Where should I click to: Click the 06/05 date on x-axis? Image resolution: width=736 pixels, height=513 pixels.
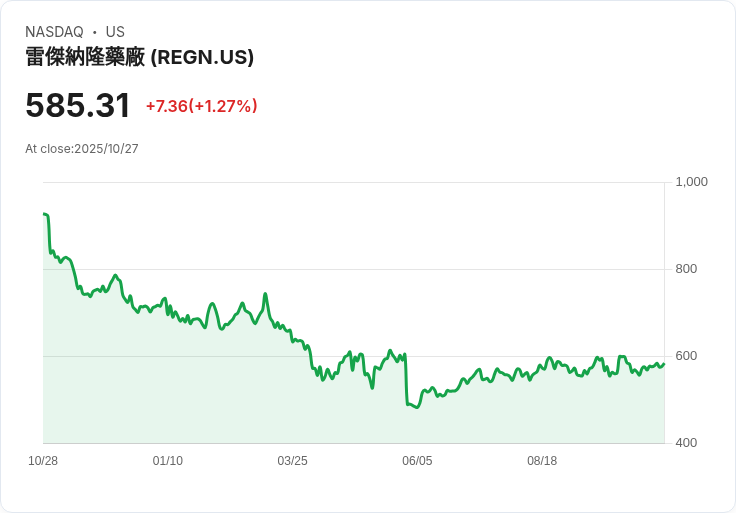click(417, 461)
